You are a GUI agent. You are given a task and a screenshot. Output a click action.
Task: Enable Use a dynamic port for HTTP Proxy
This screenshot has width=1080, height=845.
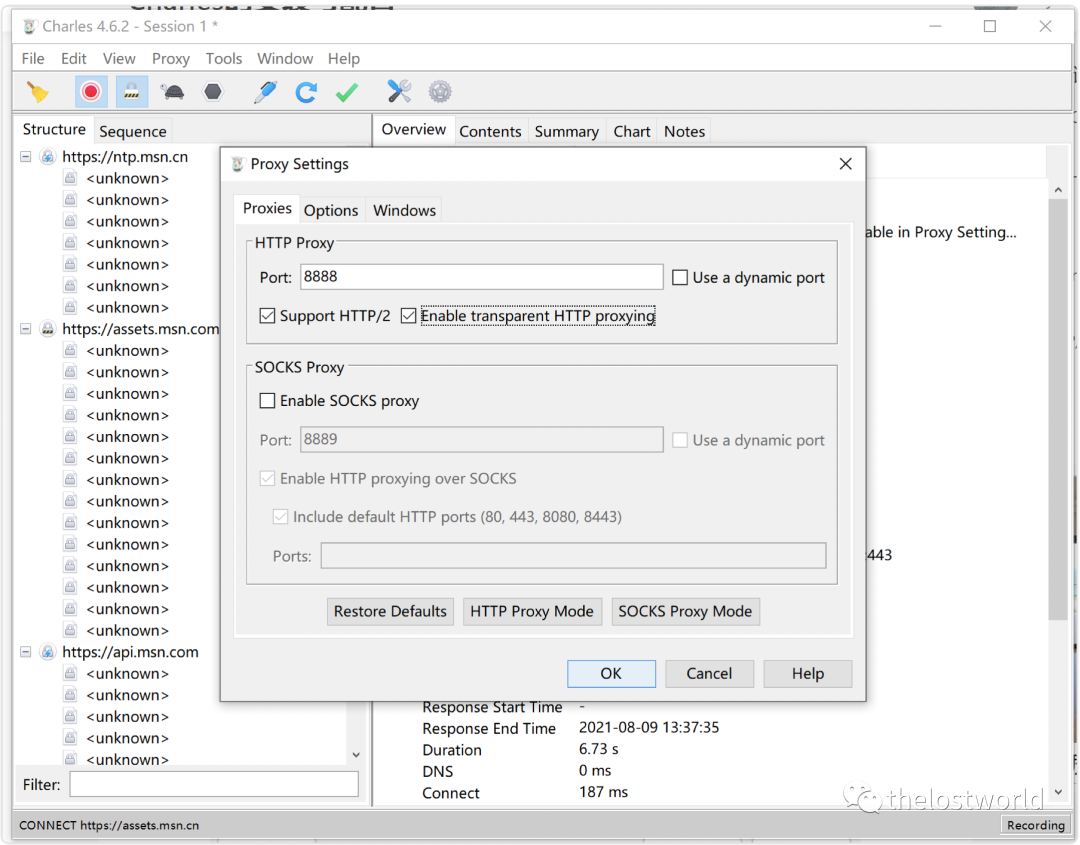[680, 278]
